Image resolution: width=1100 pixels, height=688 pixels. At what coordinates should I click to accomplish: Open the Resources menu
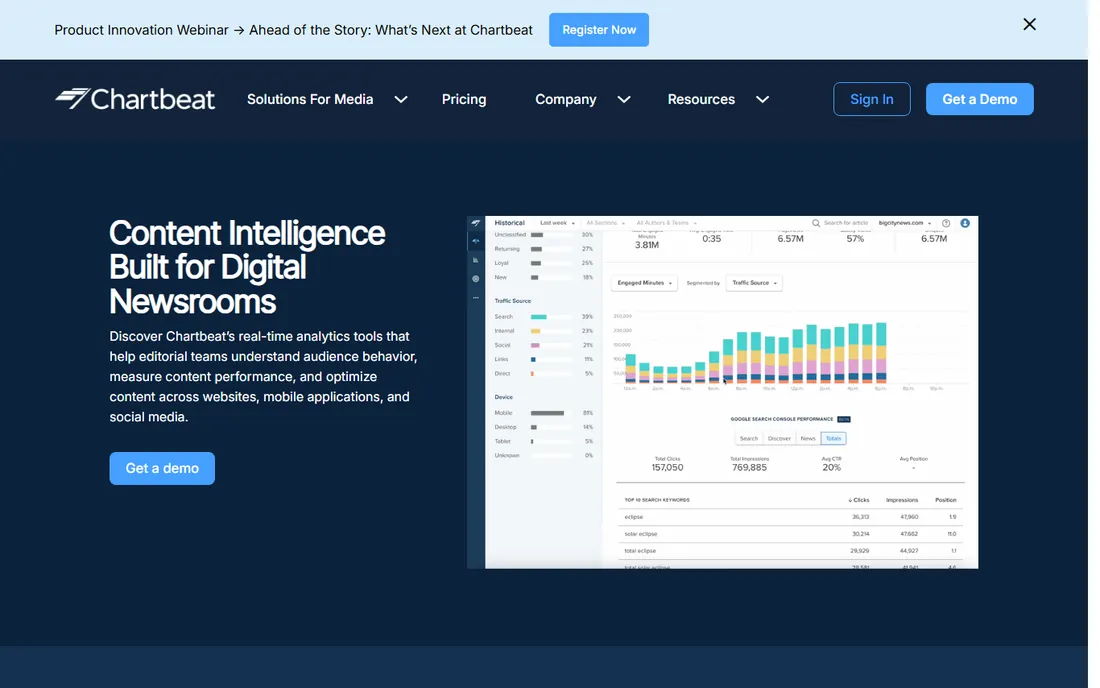(701, 99)
